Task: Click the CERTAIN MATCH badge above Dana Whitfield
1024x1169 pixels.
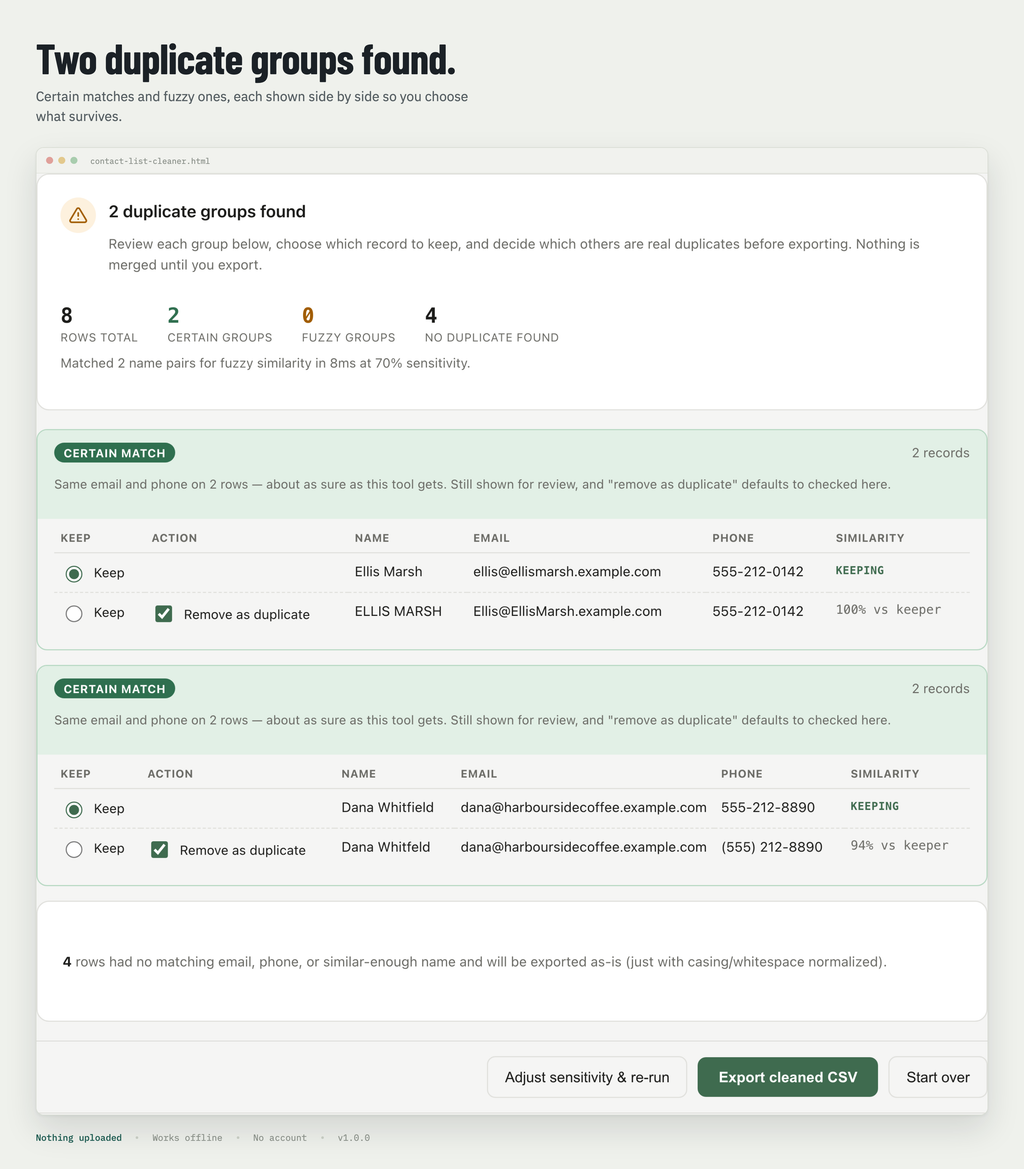Action: tap(115, 689)
